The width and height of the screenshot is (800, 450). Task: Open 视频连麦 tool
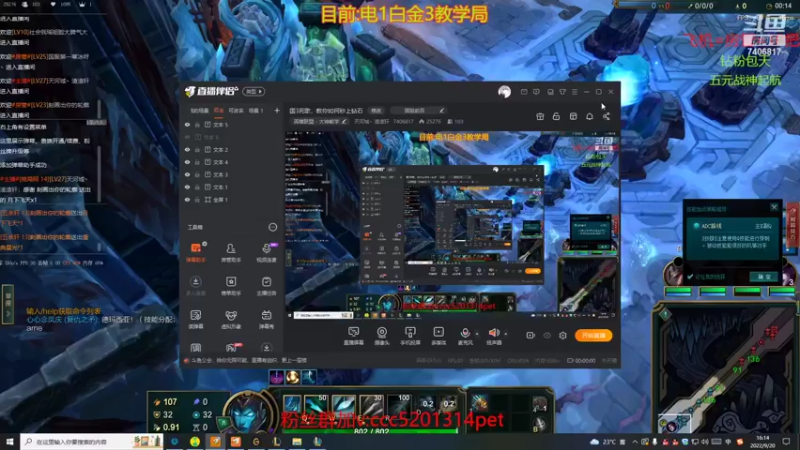point(266,252)
